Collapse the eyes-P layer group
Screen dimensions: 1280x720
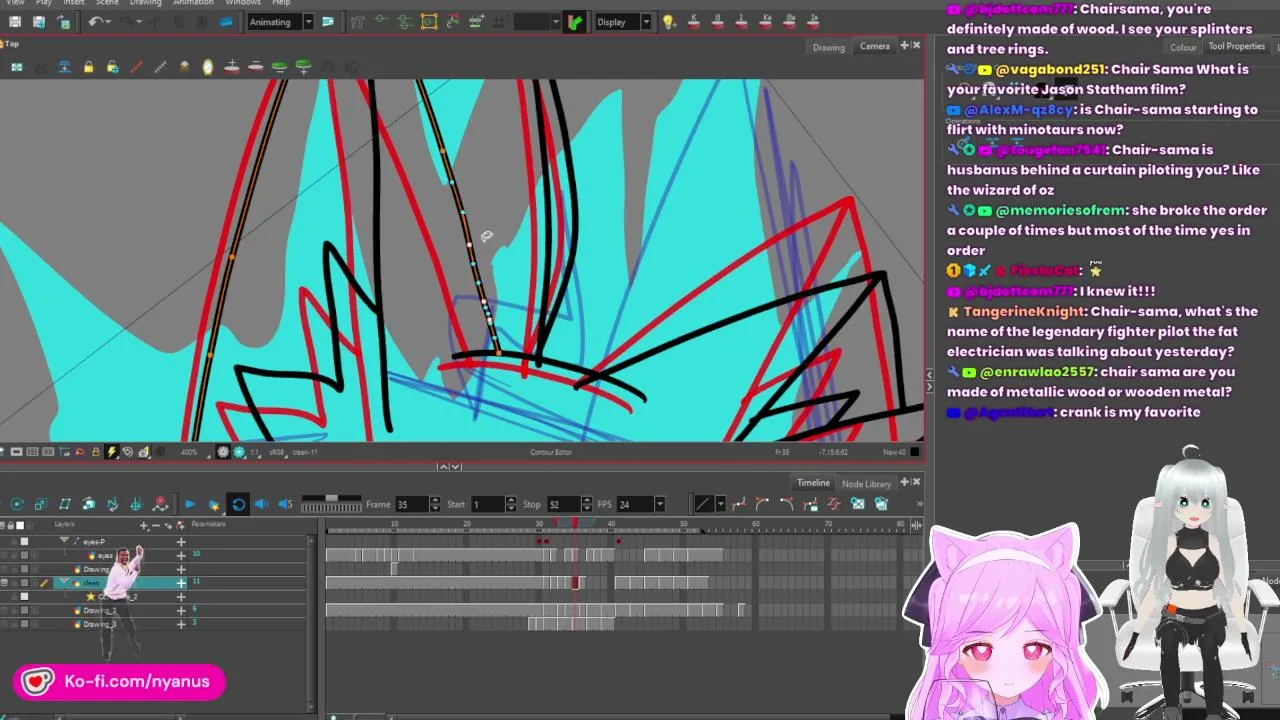tap(65, 541)
